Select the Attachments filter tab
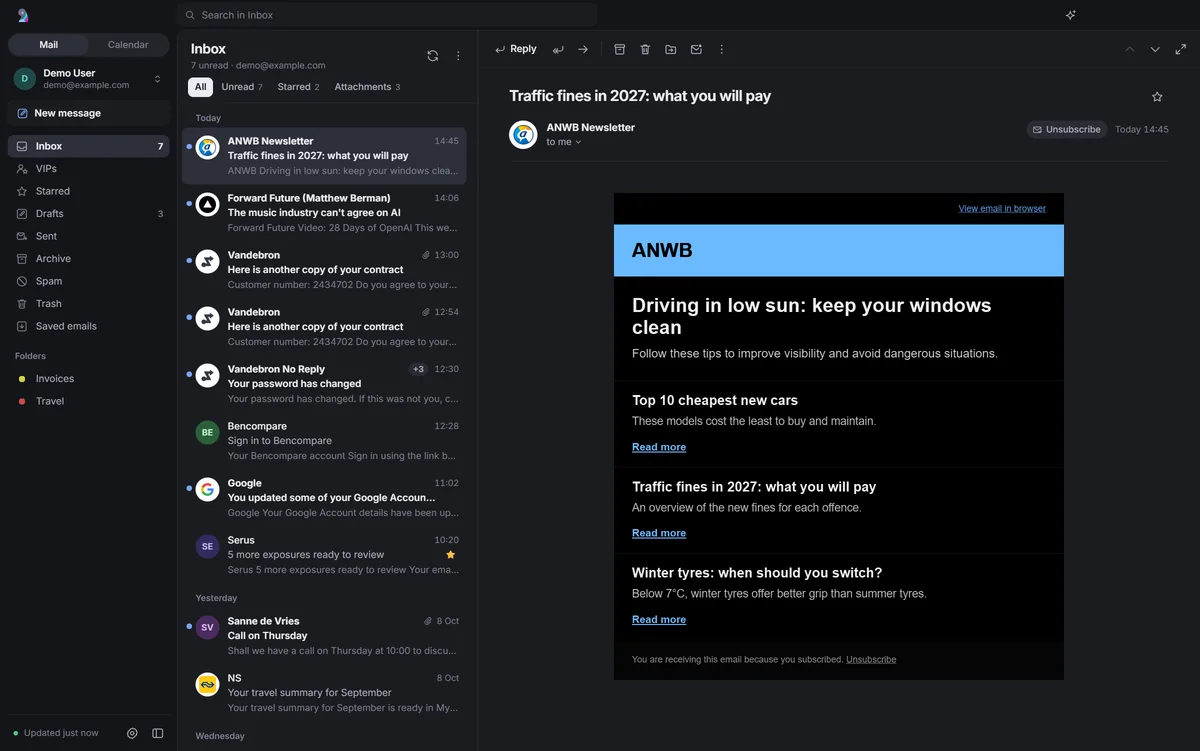 [367, 87]
